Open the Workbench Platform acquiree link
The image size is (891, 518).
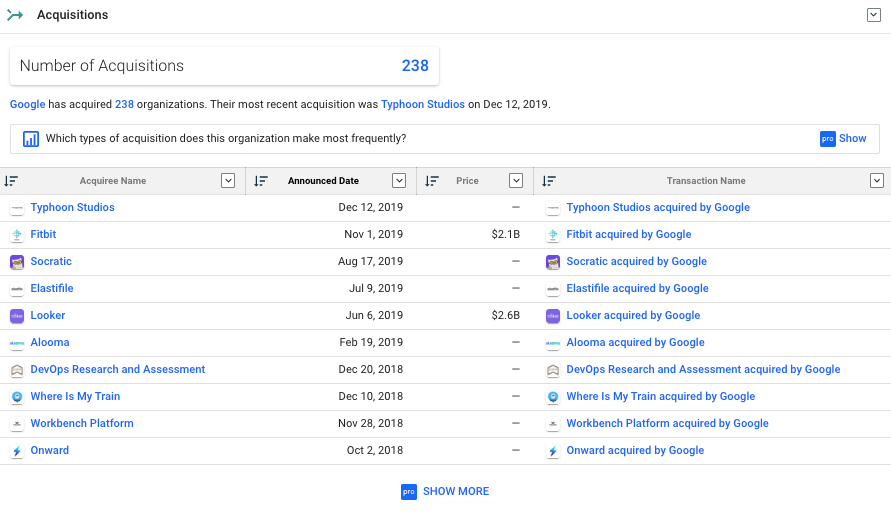pyautogui.click(x=82, y=423)
